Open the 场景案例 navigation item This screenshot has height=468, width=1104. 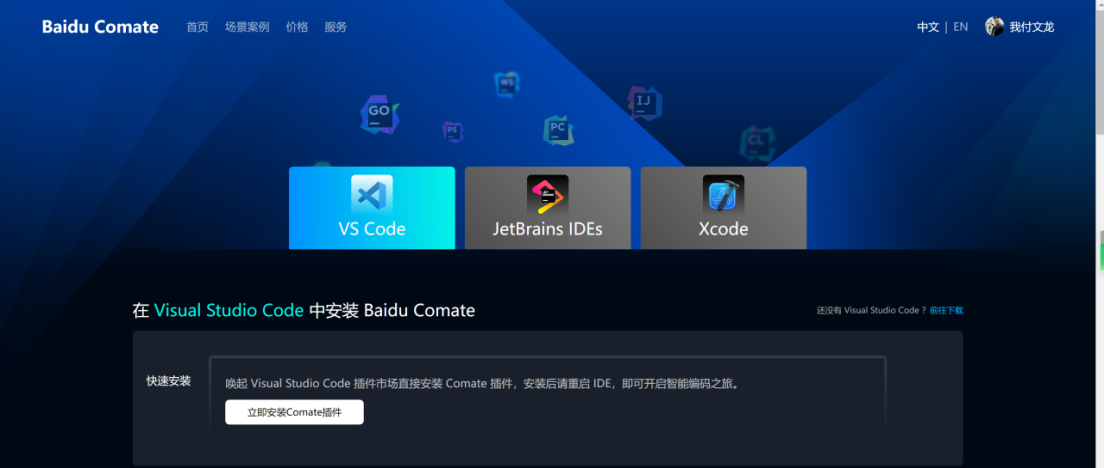tap(247, 27)
